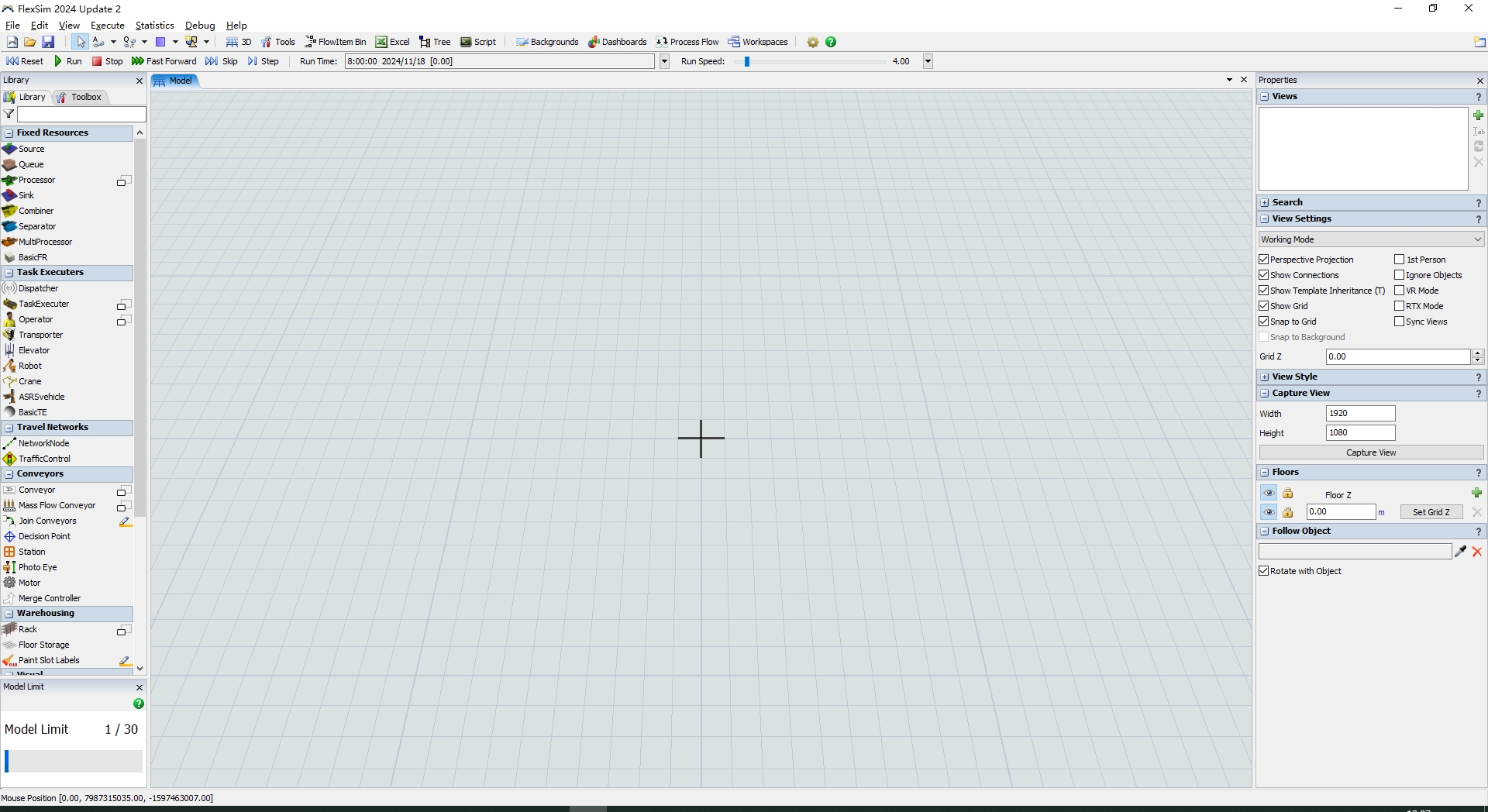Open the Script console
Viewport: 1488px width, 812px height.
tap(478, 42)
